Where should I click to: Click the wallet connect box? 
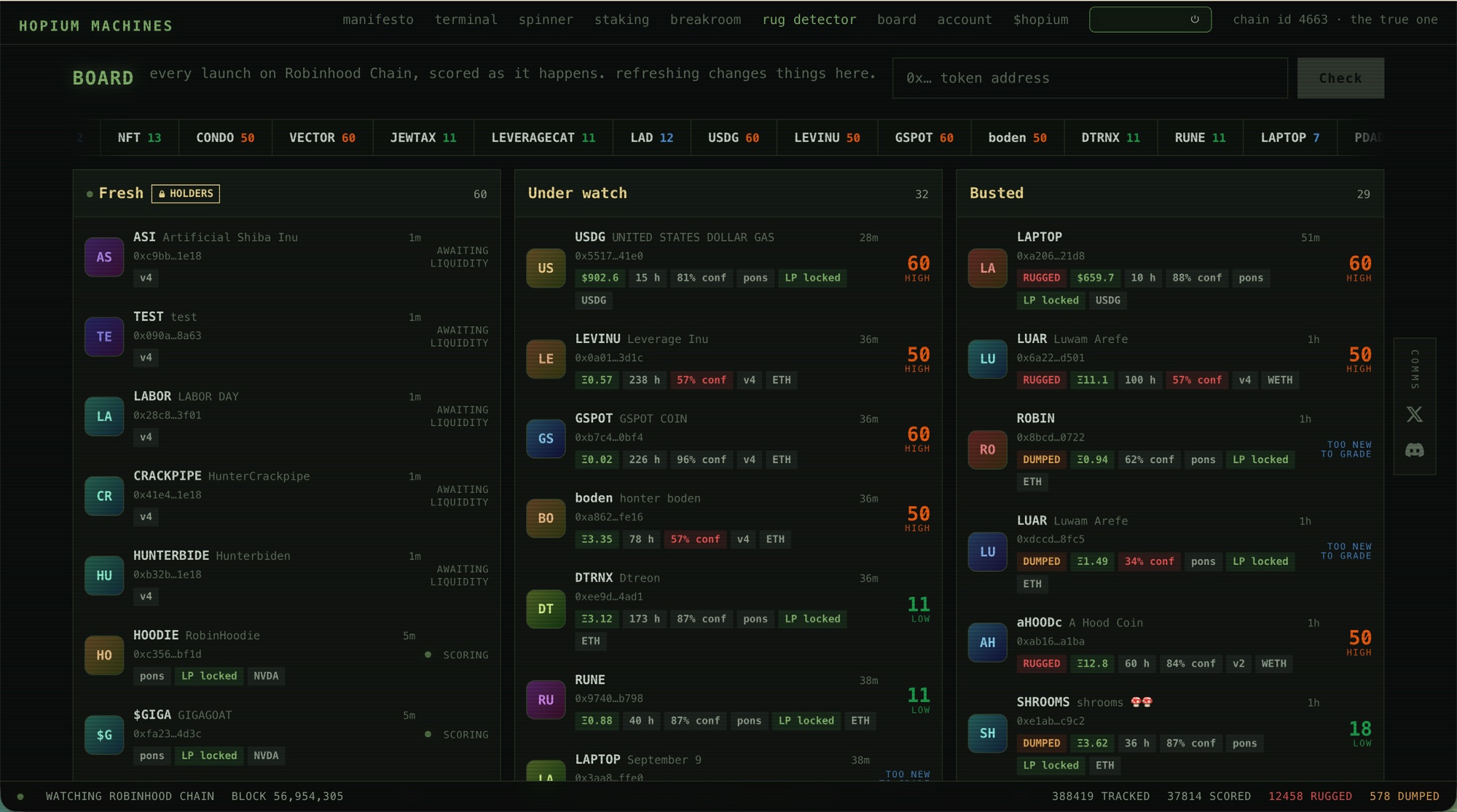1150,20
